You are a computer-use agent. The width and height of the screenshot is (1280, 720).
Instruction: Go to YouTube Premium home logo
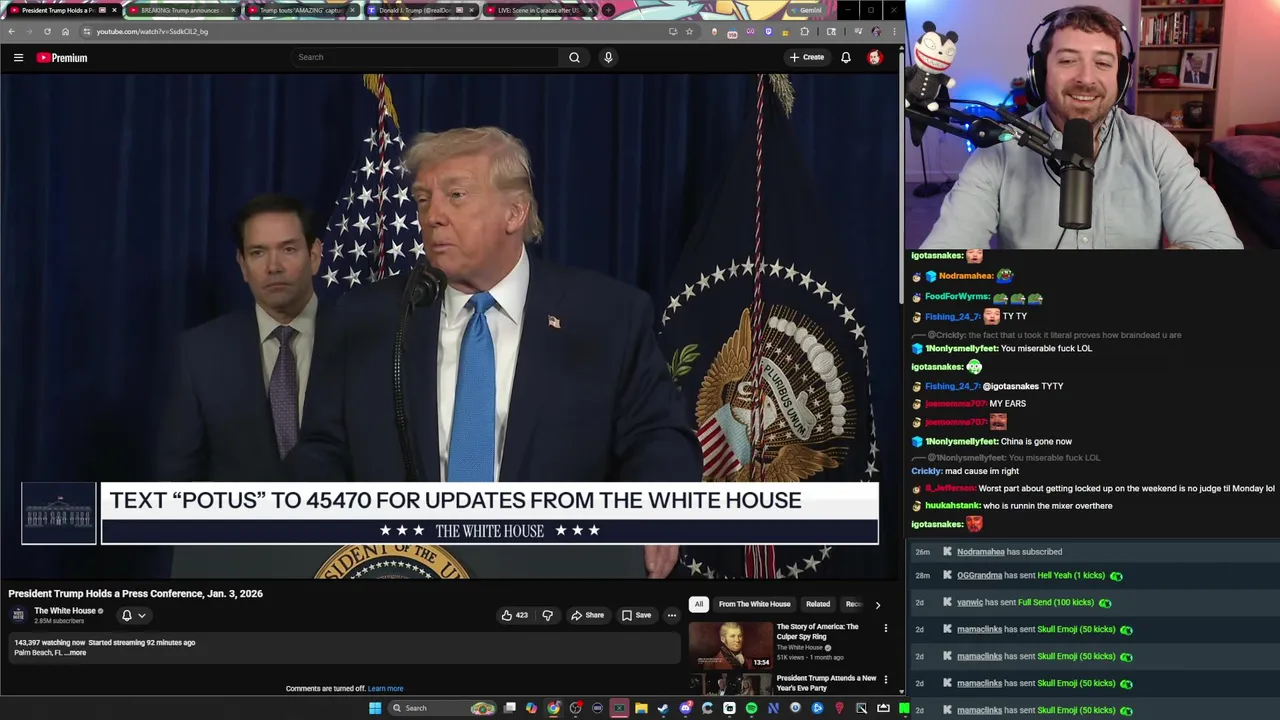click(62, 58)
